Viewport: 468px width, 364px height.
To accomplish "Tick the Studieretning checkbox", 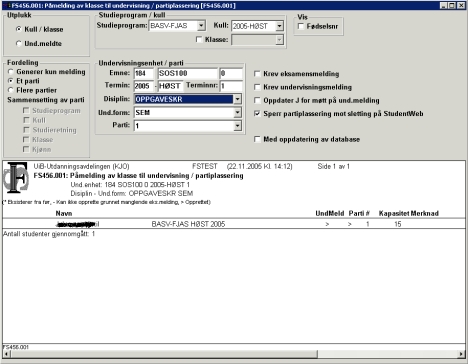I will [x=26, y=130].
